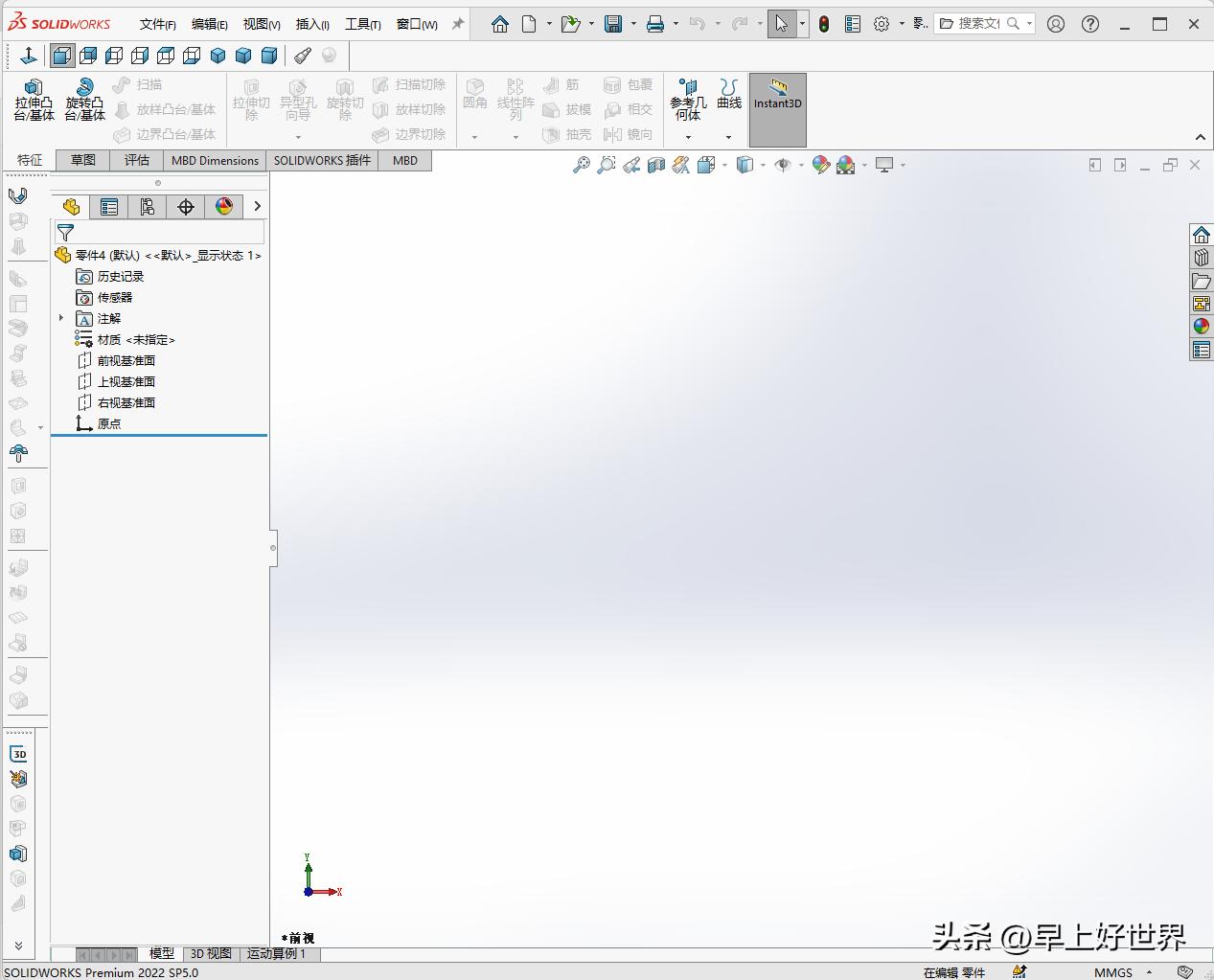
Task: Open the display style dropdown arrow
Action: 763,165
